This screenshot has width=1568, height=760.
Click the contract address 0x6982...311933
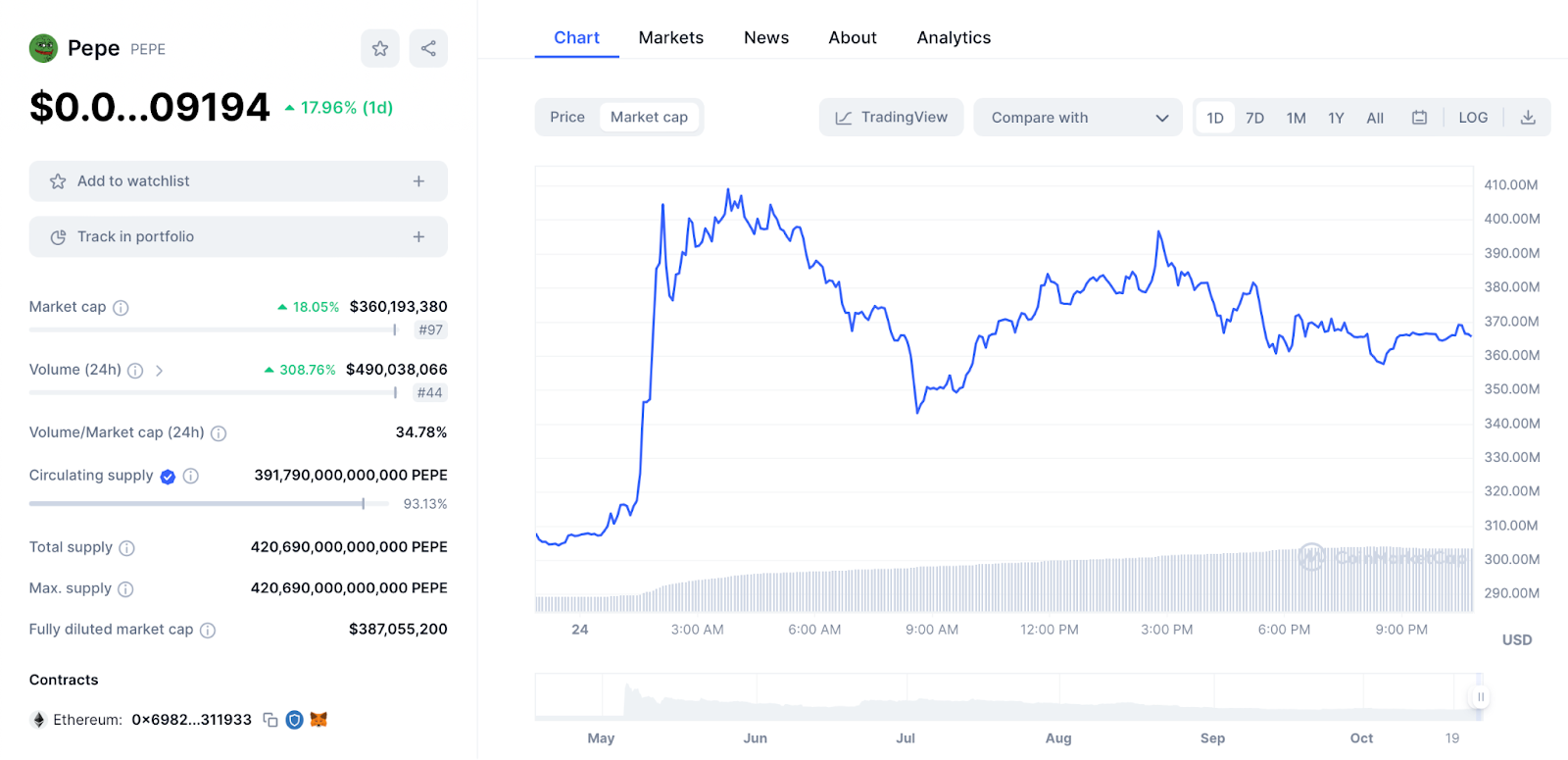(x=191, y=720)
